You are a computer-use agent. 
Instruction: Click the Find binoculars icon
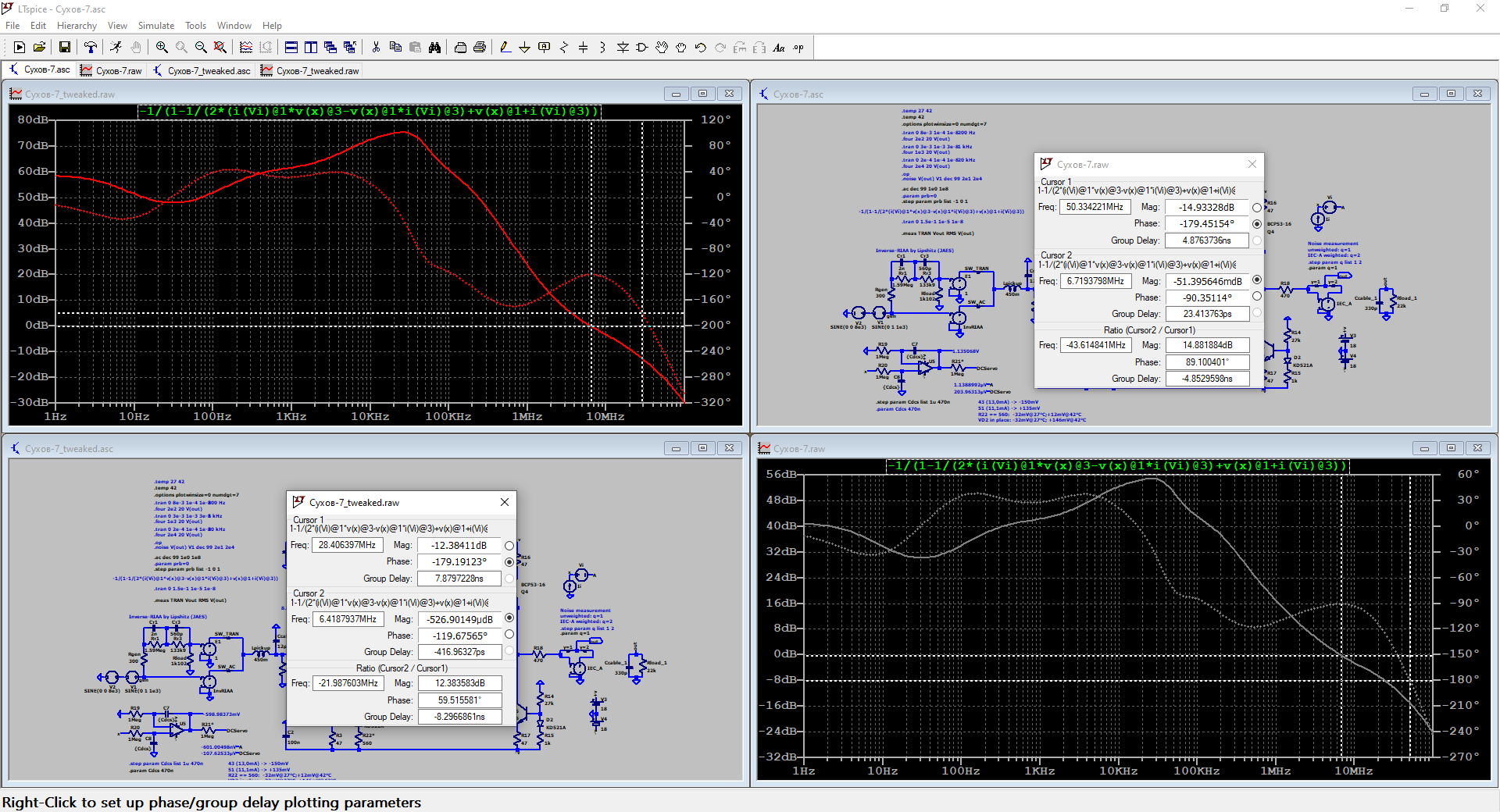tap(434, 48)
